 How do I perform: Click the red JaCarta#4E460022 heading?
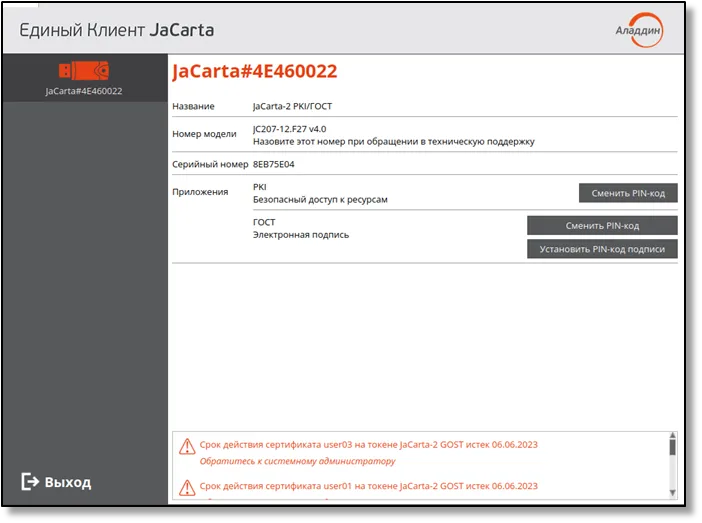click(x=254, y=71)
